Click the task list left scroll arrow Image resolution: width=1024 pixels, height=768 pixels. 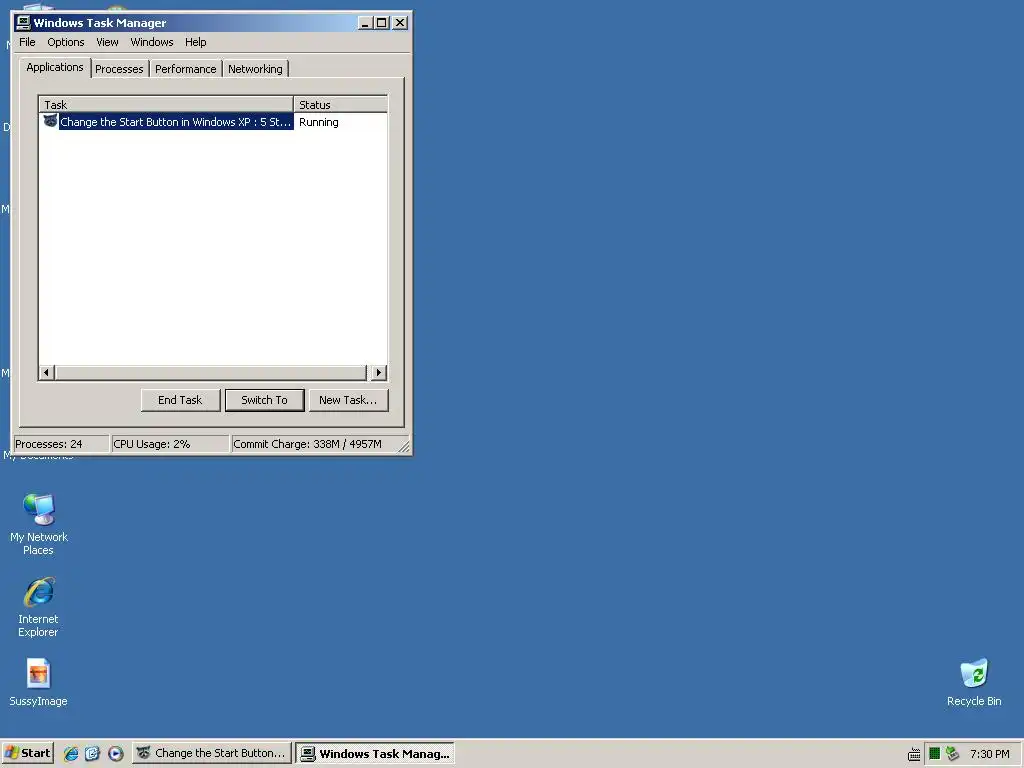tap(46, 373)
